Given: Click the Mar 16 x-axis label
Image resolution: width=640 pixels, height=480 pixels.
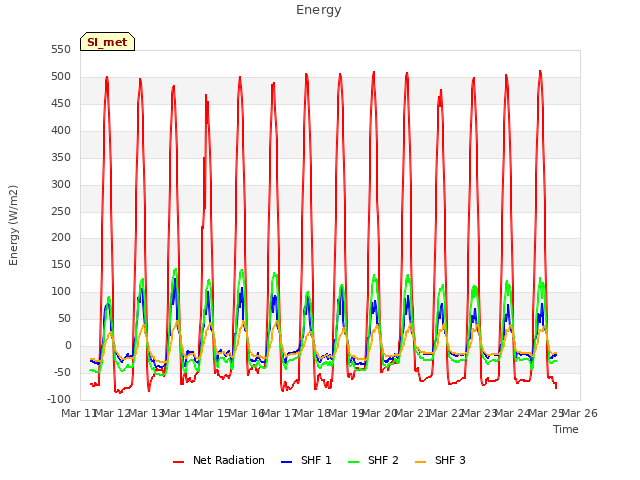Looking at the screenshot, I should click(246, 413).
